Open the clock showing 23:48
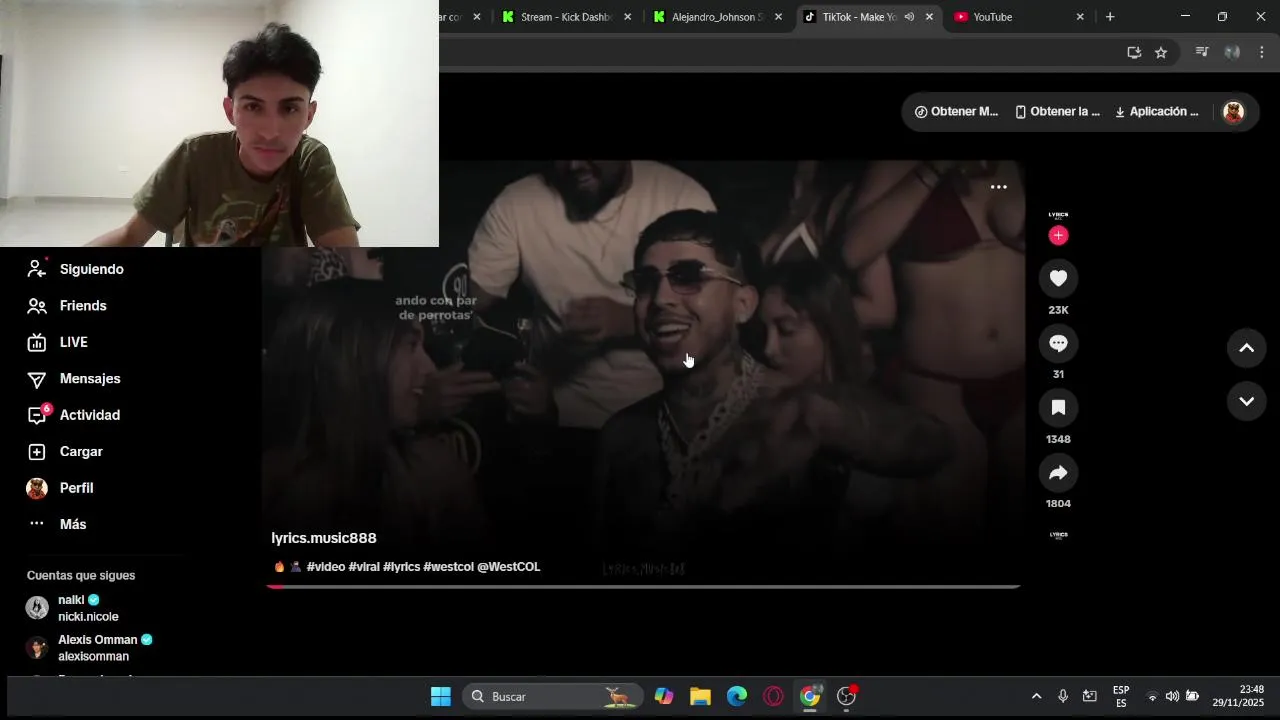The width and height of the screenshot is (1280, 720). click(x=1238, y=697)
